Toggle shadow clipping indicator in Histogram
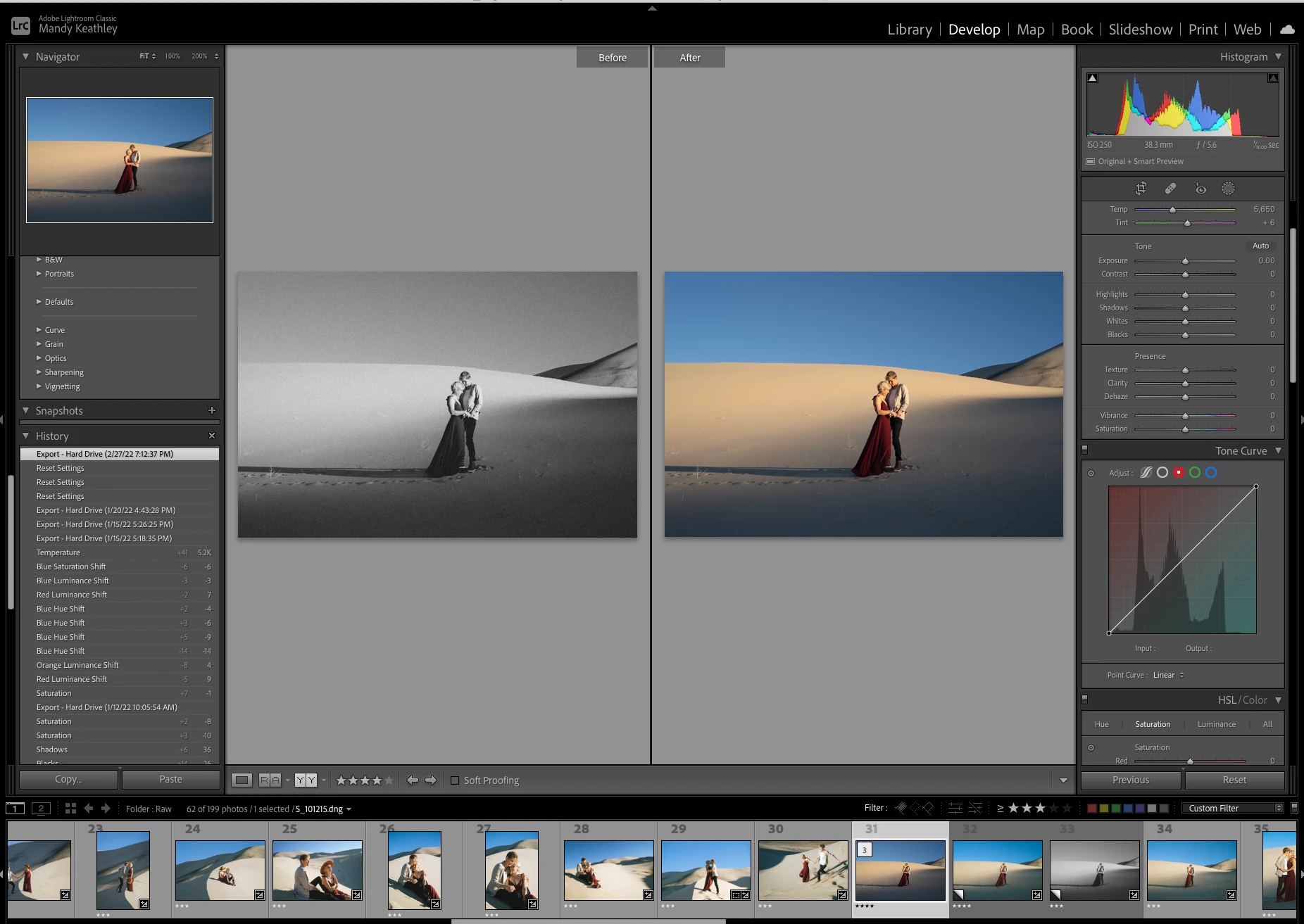Viewport: 1304px width, 924px height. [x=1092, y=78]
